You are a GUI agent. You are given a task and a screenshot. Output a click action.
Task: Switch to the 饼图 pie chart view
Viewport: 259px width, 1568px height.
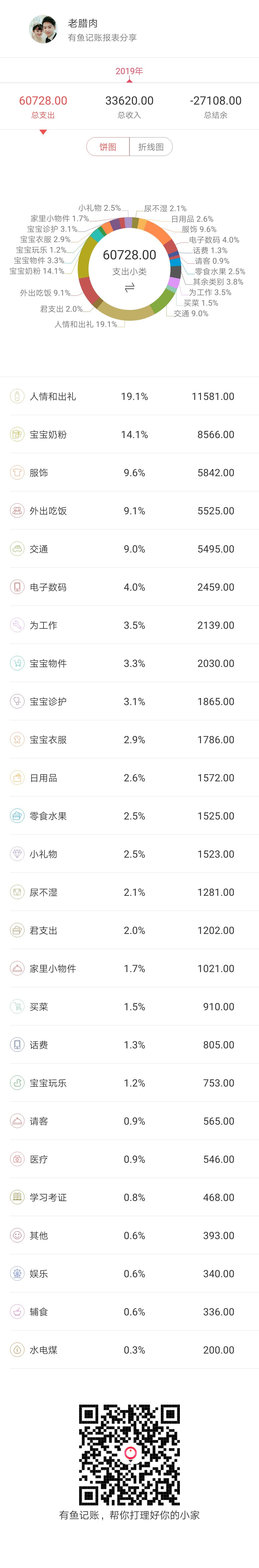[x=108, y=147]
